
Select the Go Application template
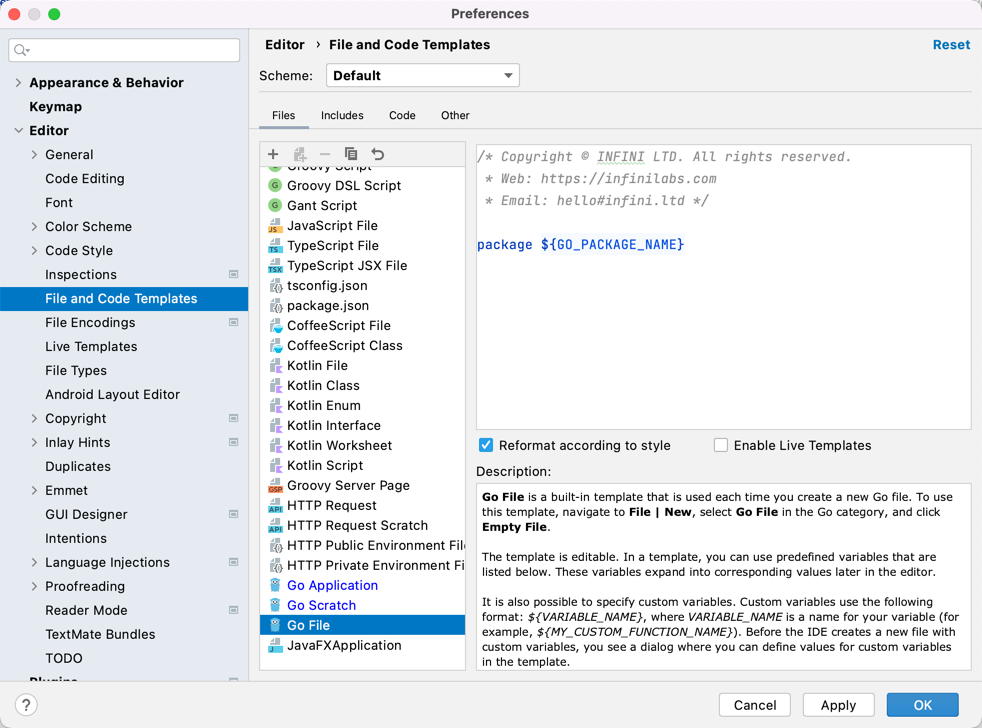pos(332,585)
